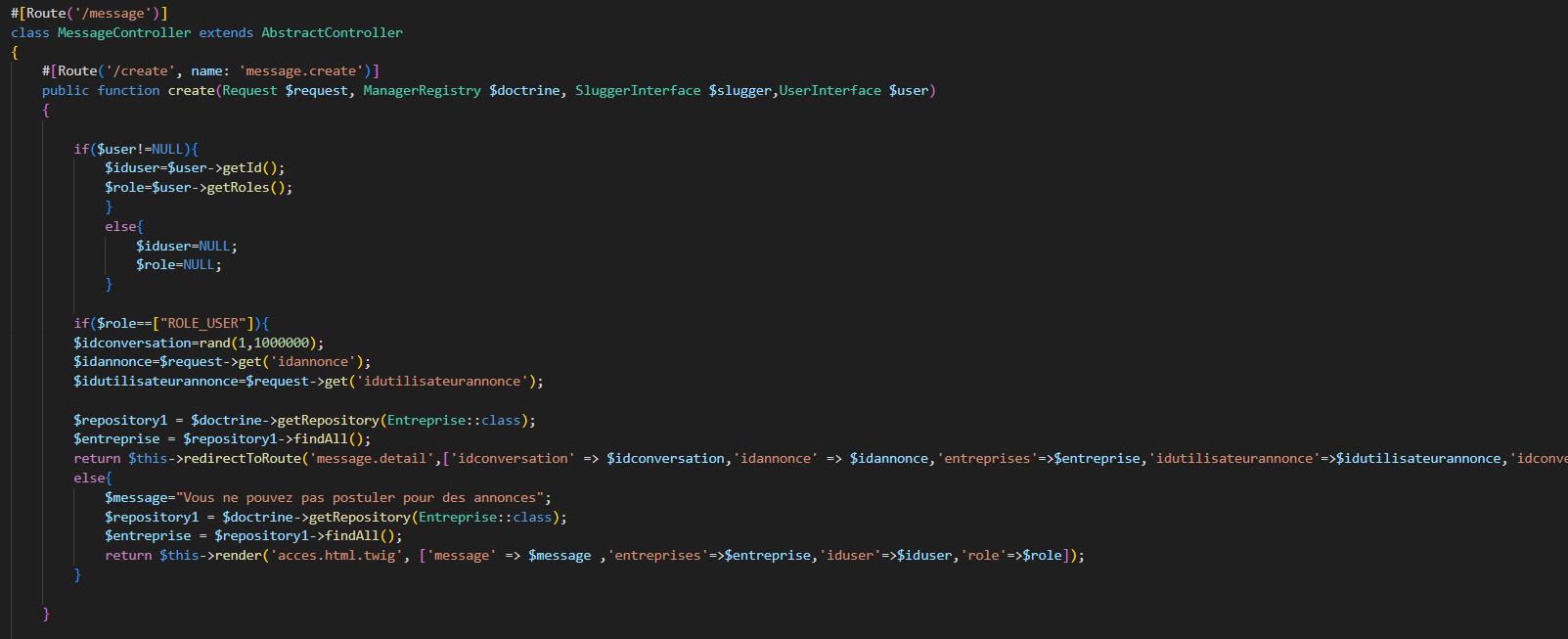Click the public keyword
The image size is (1568, 639).
click(66, 90)
